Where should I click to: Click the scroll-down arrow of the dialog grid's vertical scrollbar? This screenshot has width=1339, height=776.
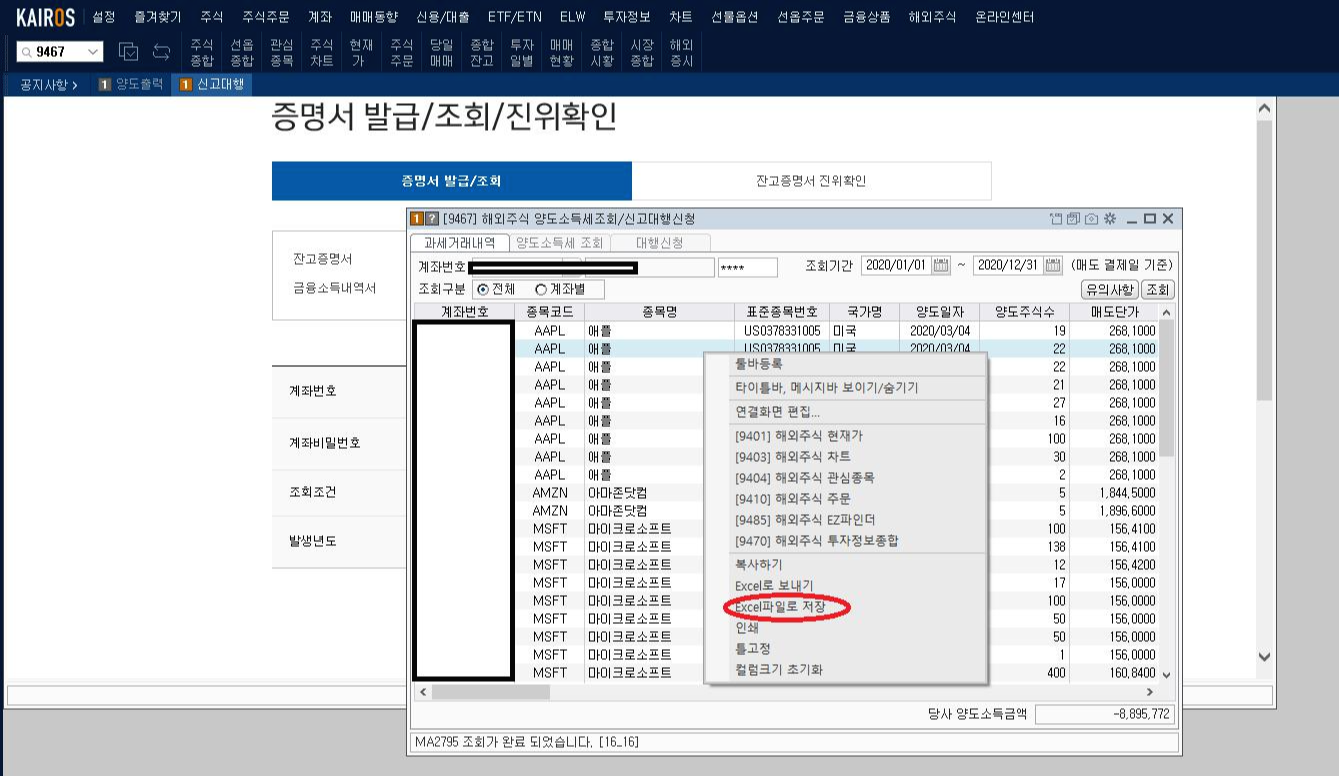[1166, 676]
